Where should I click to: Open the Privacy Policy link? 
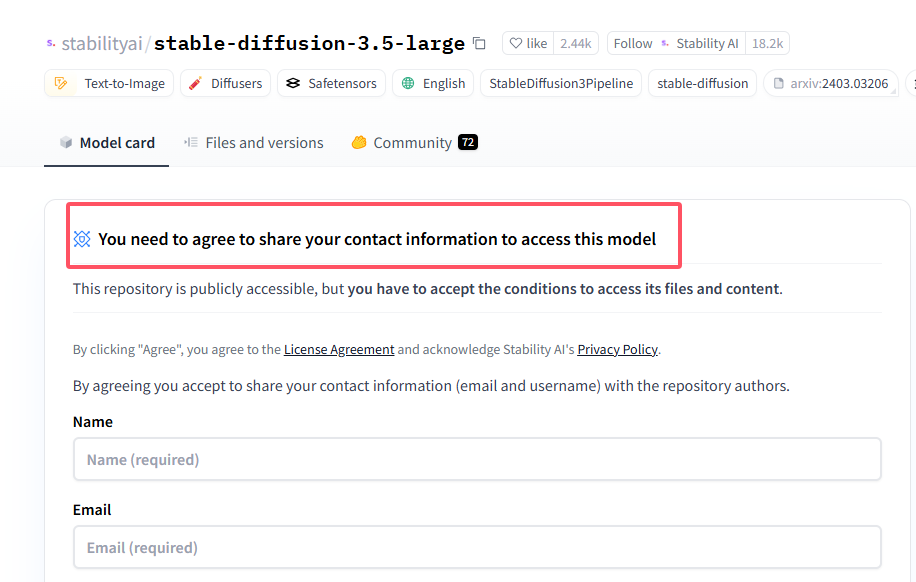click(x=617, y=349)
